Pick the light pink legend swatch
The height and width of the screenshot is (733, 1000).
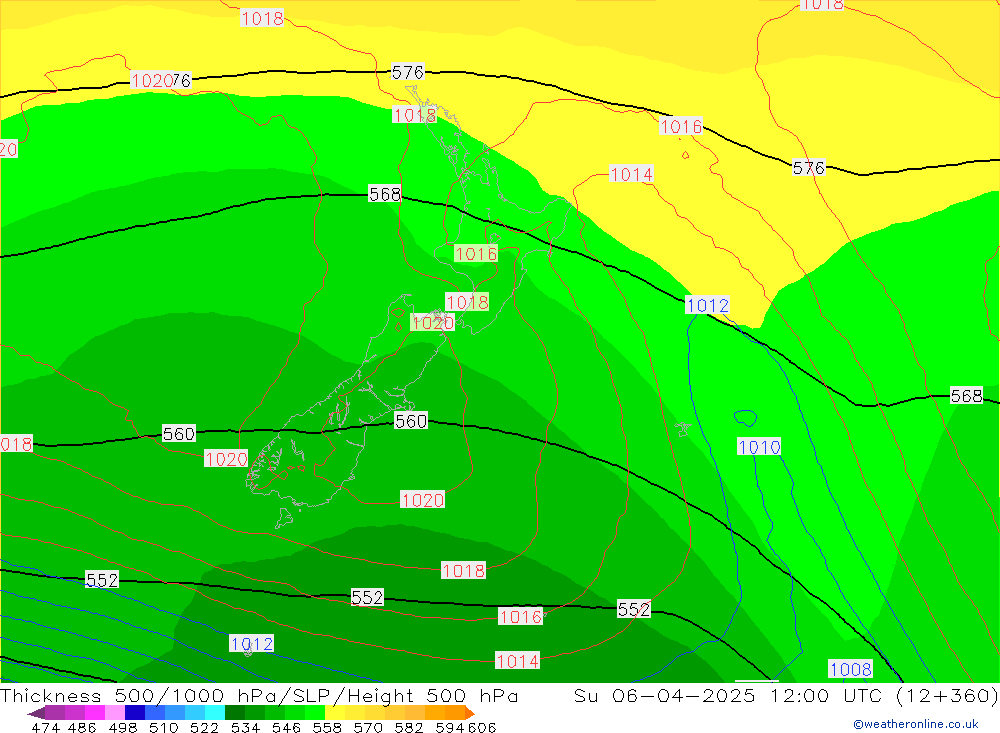coord(115,713)
